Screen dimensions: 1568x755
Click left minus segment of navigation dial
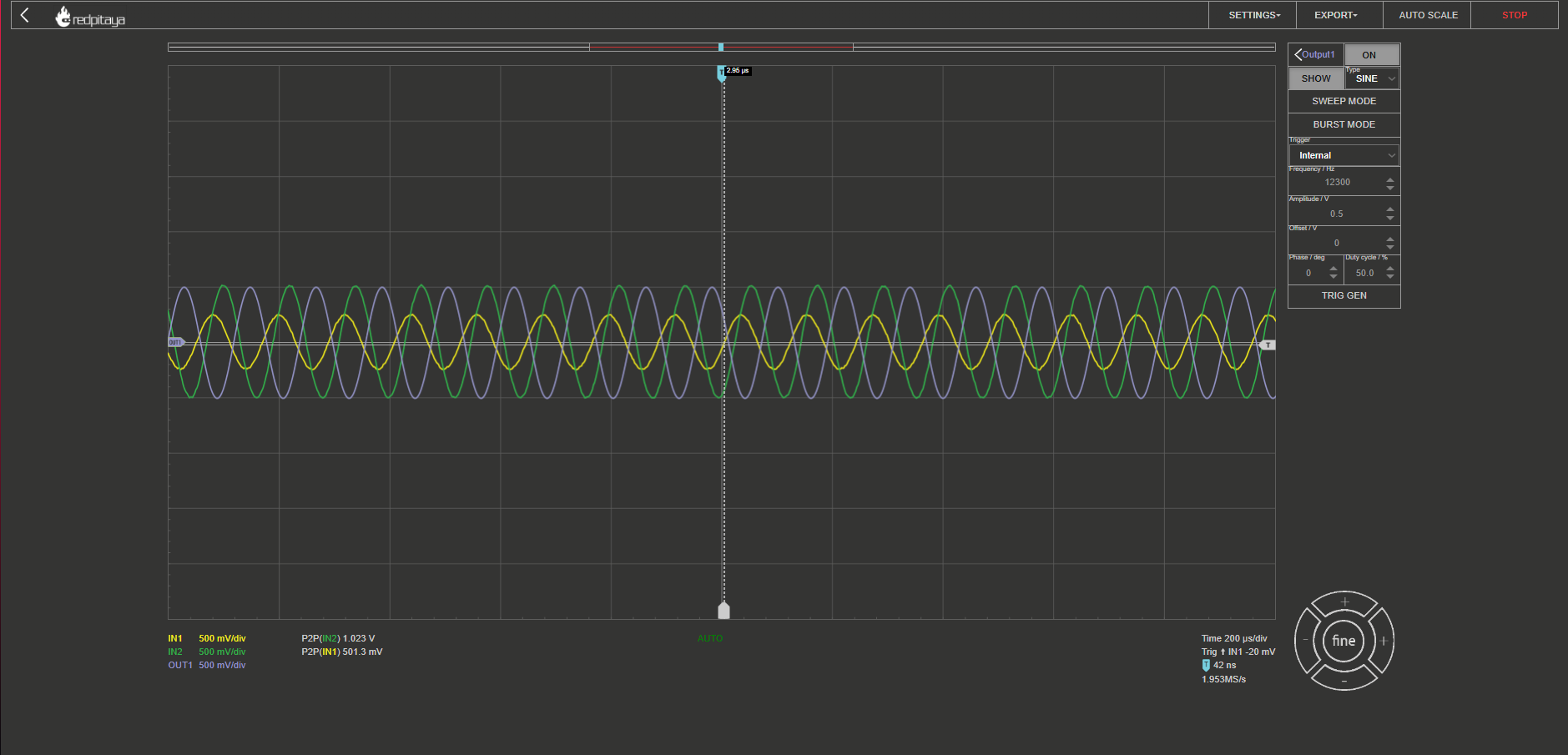click(x=1305, y=641)
